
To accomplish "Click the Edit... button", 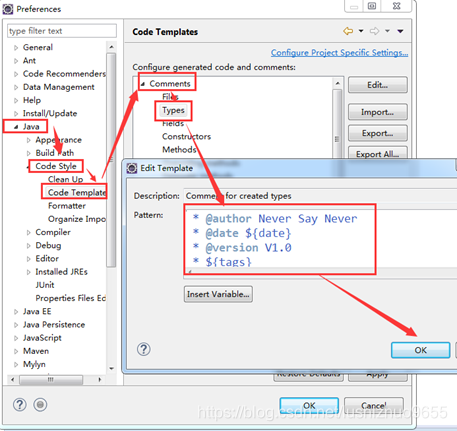I will point(378,85).
